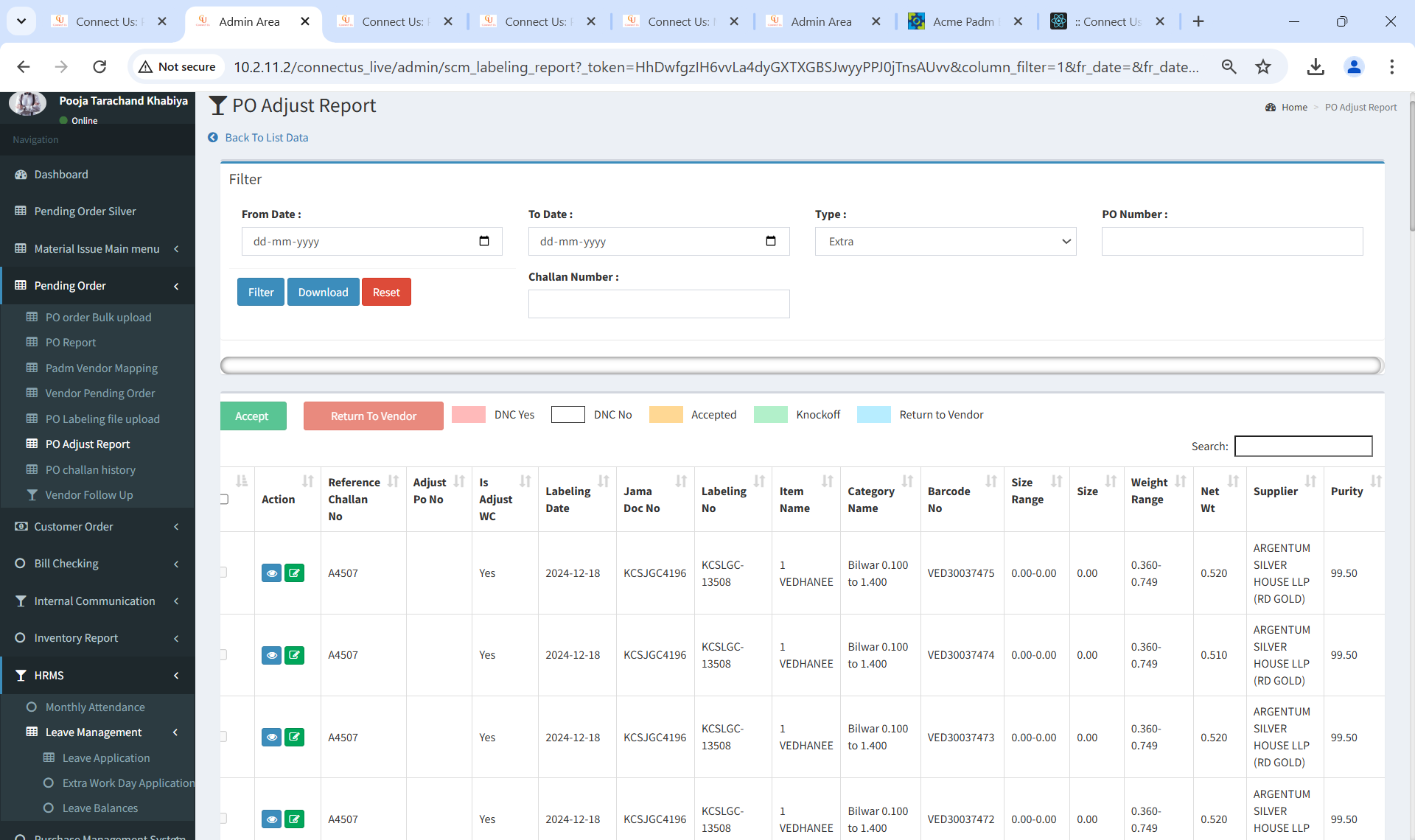
Task: Click the edit icon for VED30037472
Action: click(294, 819)
